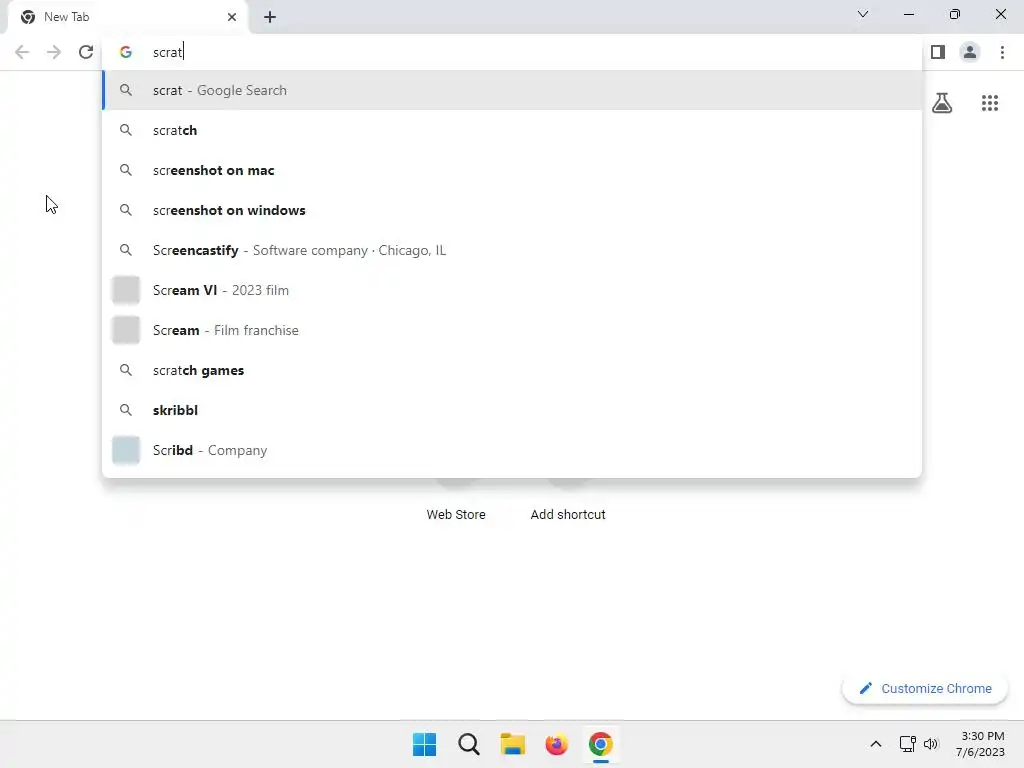Screen dimensions: 1024x768
Task: Pick the 'Scream VI - 2023 film' suggestion
Action: click(512, 290)
